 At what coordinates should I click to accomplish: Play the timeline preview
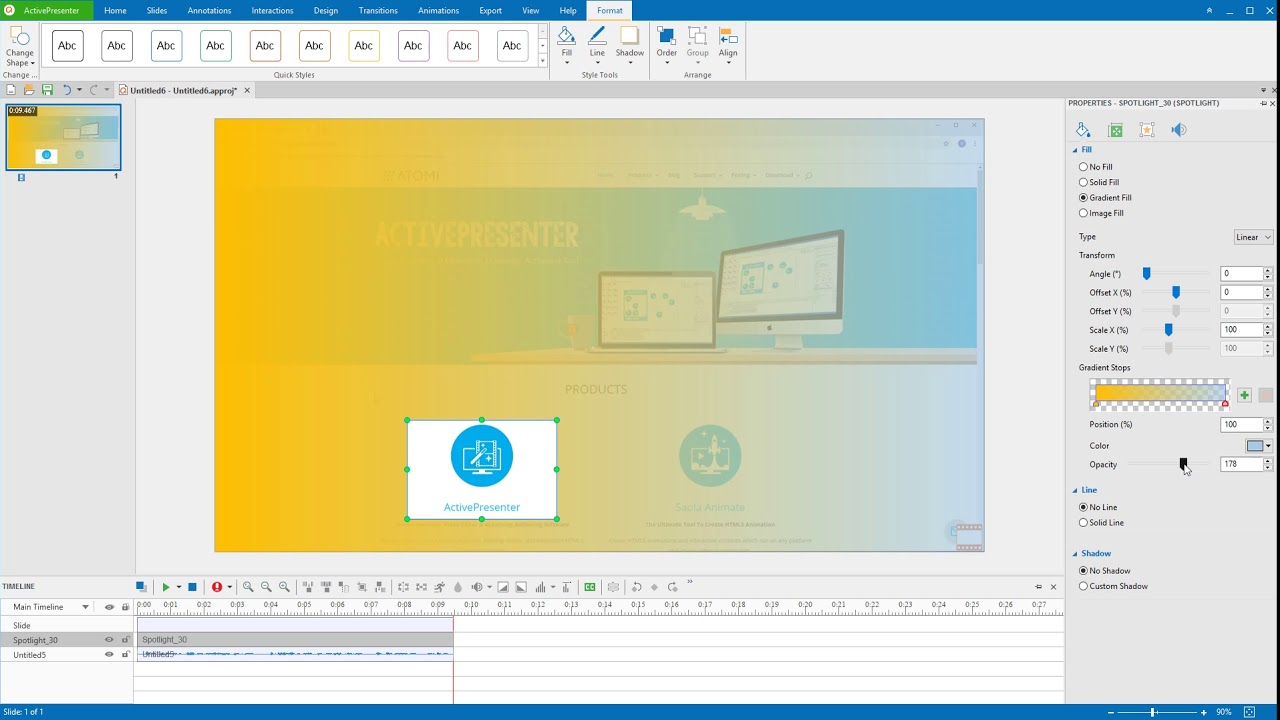(x=166, y=587)
